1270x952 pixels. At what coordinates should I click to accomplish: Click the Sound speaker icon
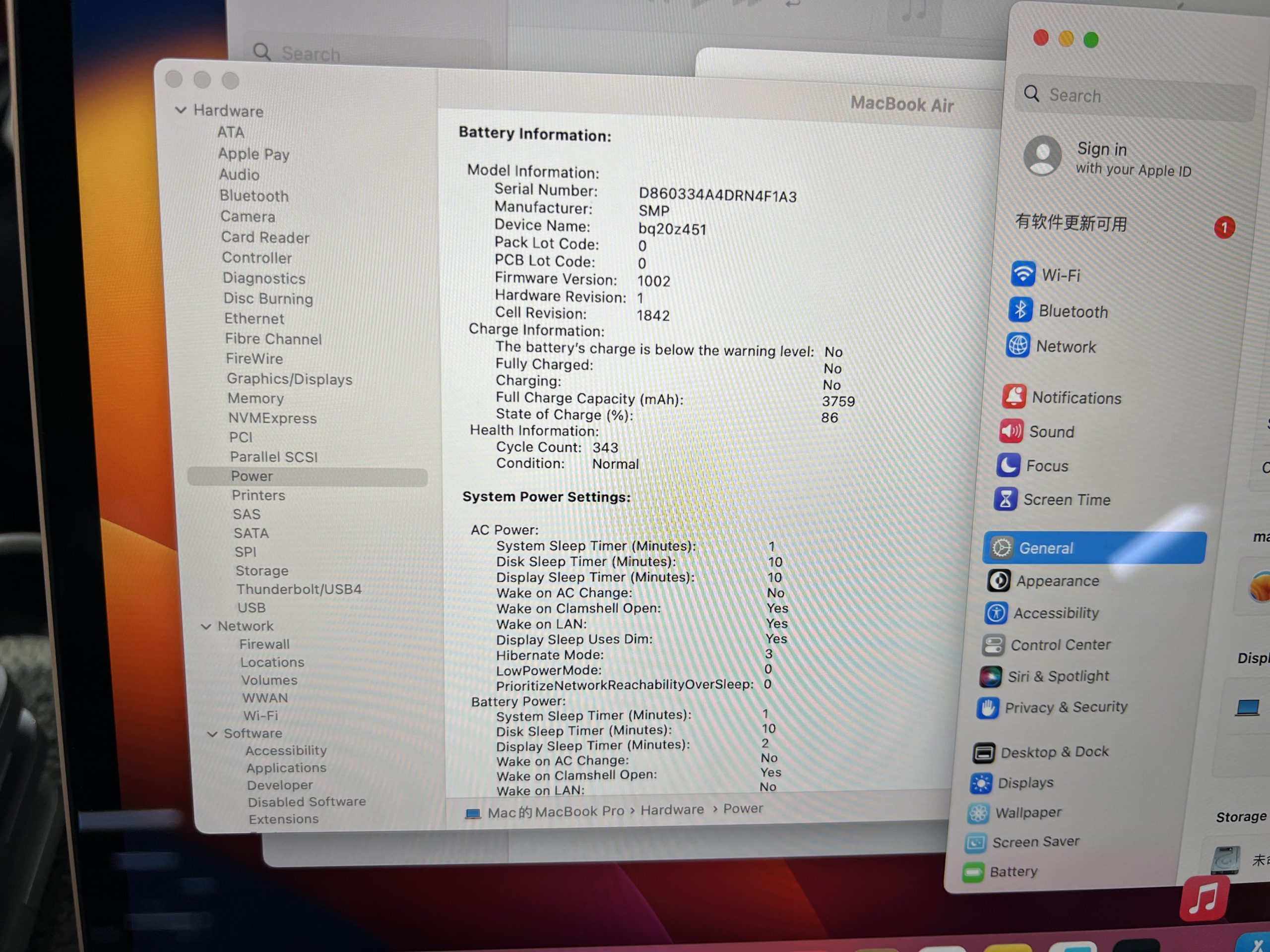(x=1011, y=430)
